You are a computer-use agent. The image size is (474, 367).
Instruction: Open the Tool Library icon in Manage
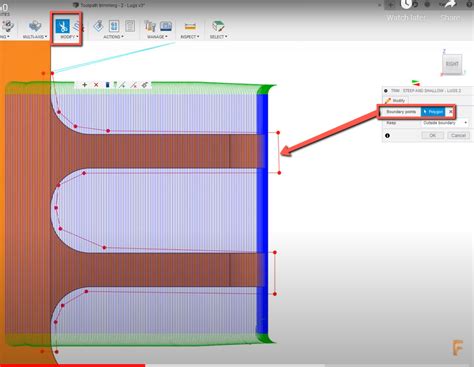pyautogui.click(x=150, y=26)
